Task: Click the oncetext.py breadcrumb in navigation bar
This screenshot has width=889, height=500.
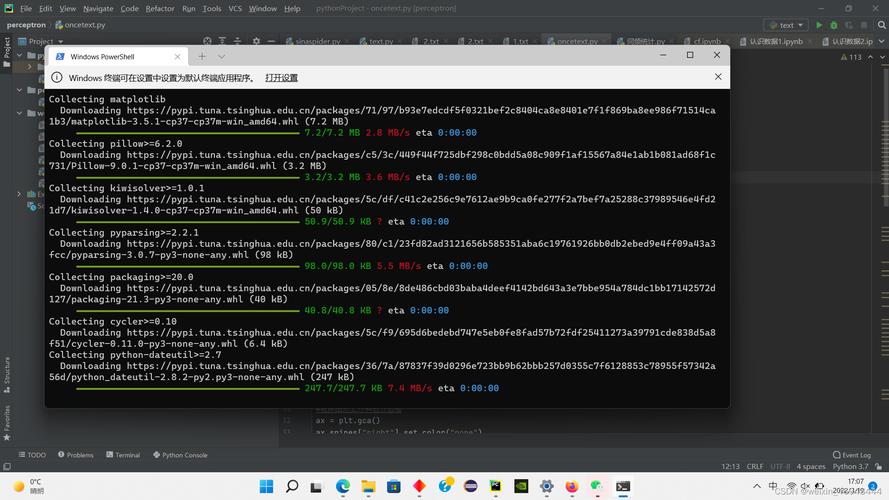Action: [x=81, y=25]
